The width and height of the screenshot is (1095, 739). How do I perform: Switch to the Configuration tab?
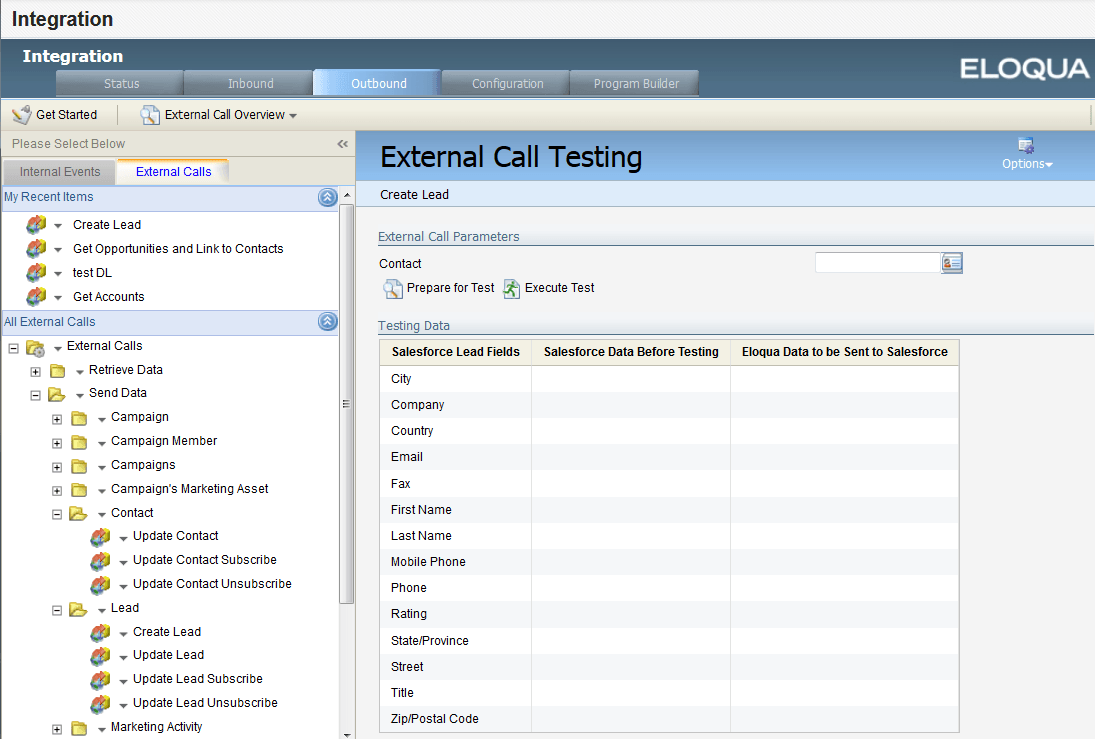[505, 83]
